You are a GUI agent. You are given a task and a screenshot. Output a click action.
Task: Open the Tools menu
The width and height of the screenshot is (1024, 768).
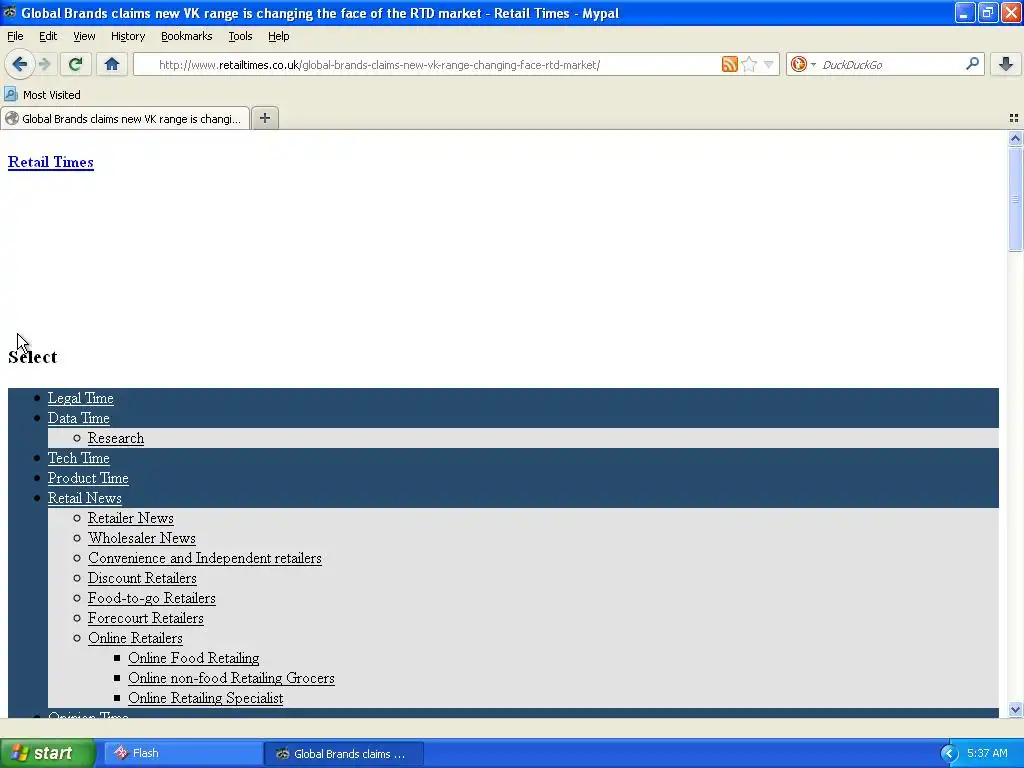click(x=240, y=36)
